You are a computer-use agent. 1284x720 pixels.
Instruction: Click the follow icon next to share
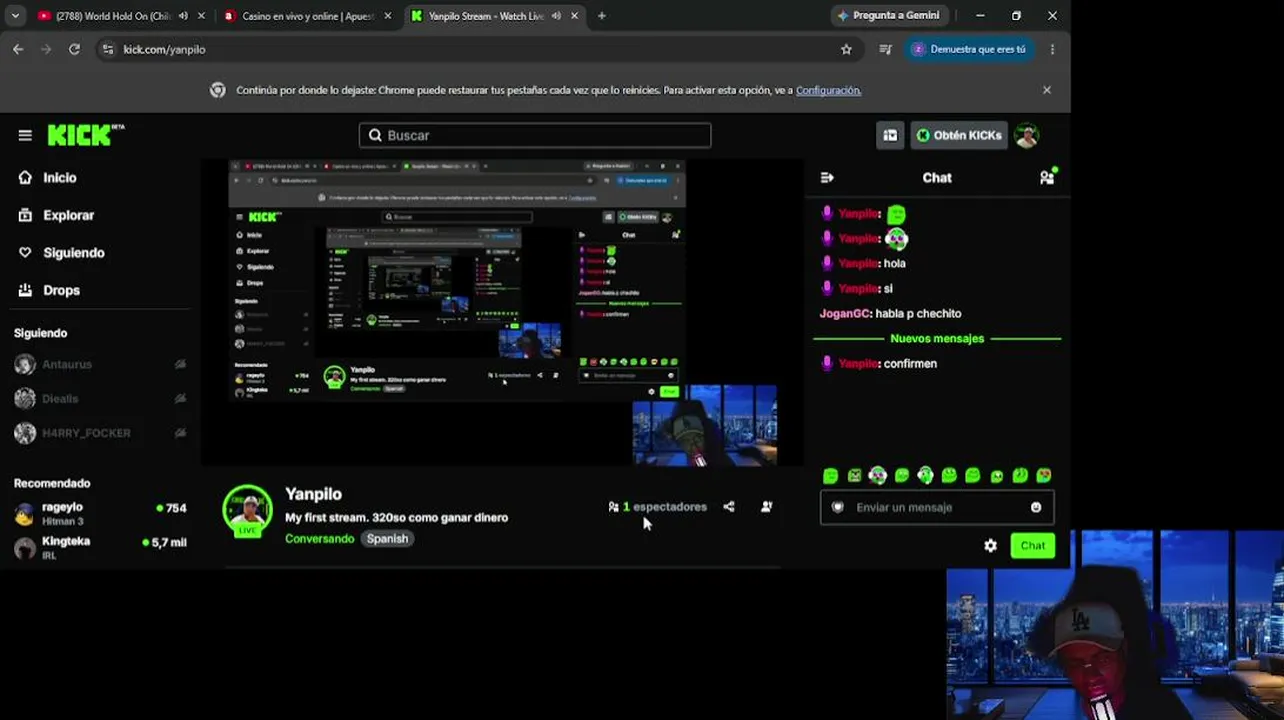pos(766,507)
